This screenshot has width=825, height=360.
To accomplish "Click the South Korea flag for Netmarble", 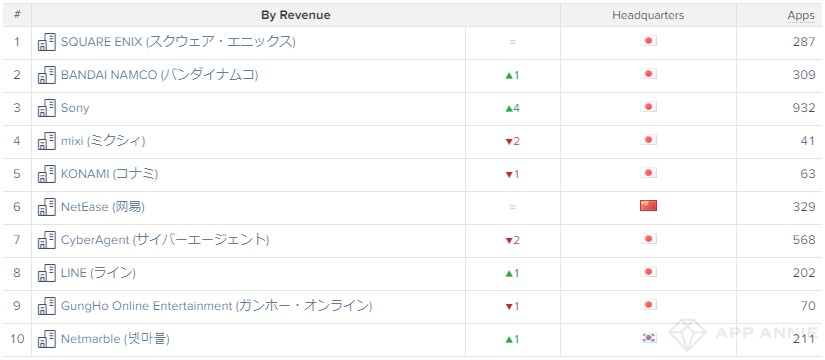I will 648,338.
